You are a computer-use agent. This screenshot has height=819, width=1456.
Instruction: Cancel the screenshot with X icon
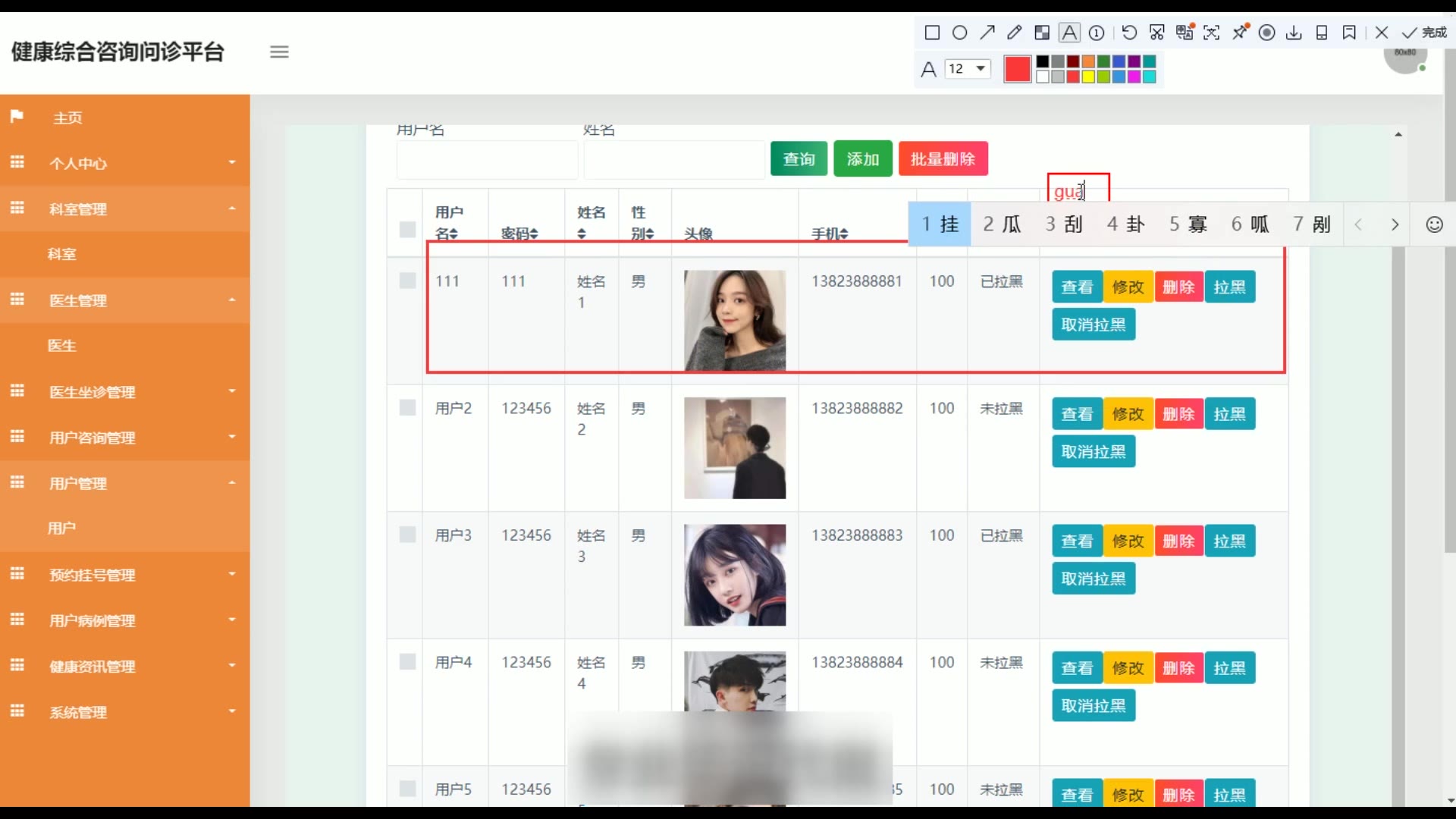pos(1382,33)
